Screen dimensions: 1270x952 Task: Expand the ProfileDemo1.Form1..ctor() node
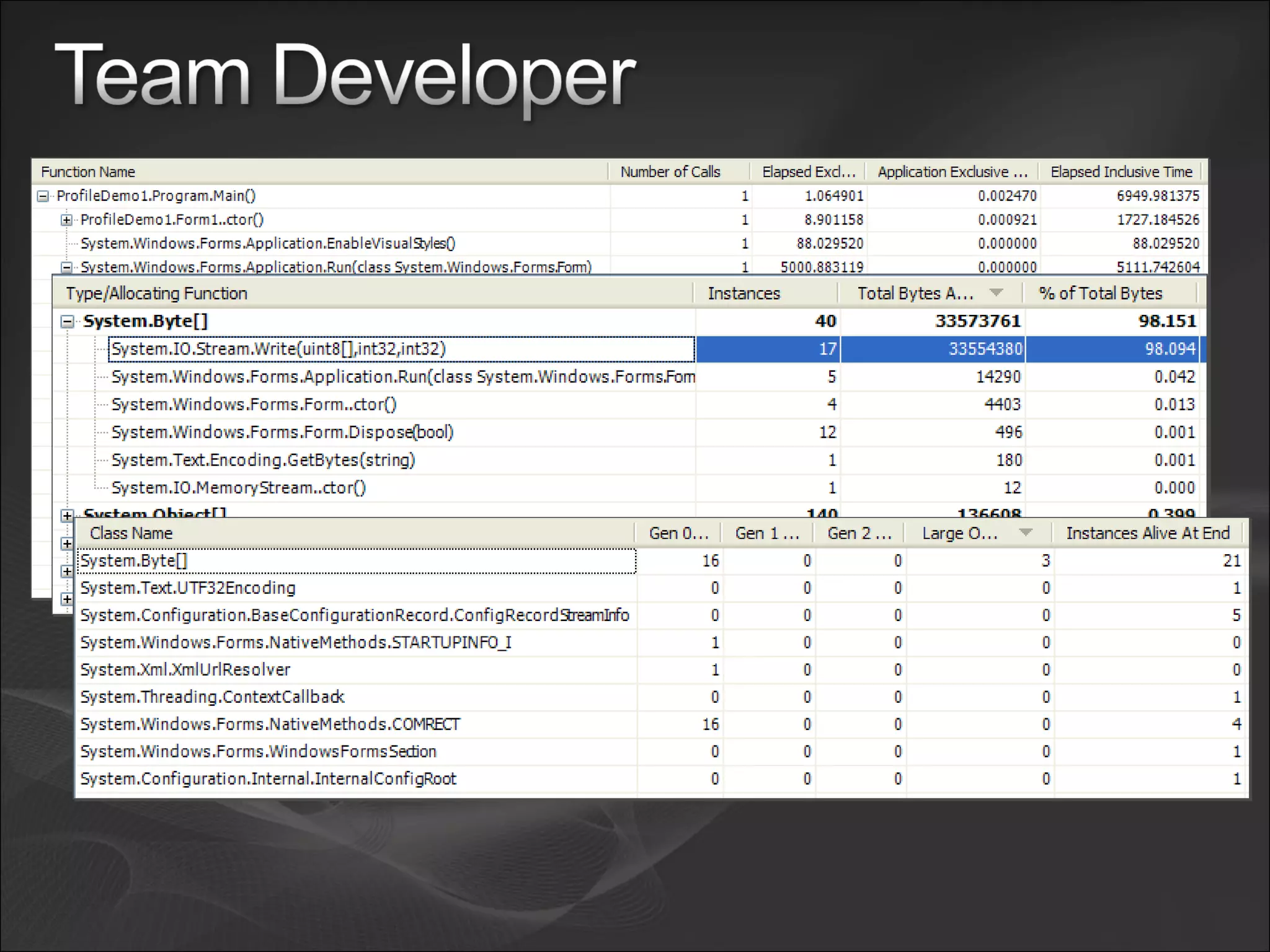[x=66, y=220]
